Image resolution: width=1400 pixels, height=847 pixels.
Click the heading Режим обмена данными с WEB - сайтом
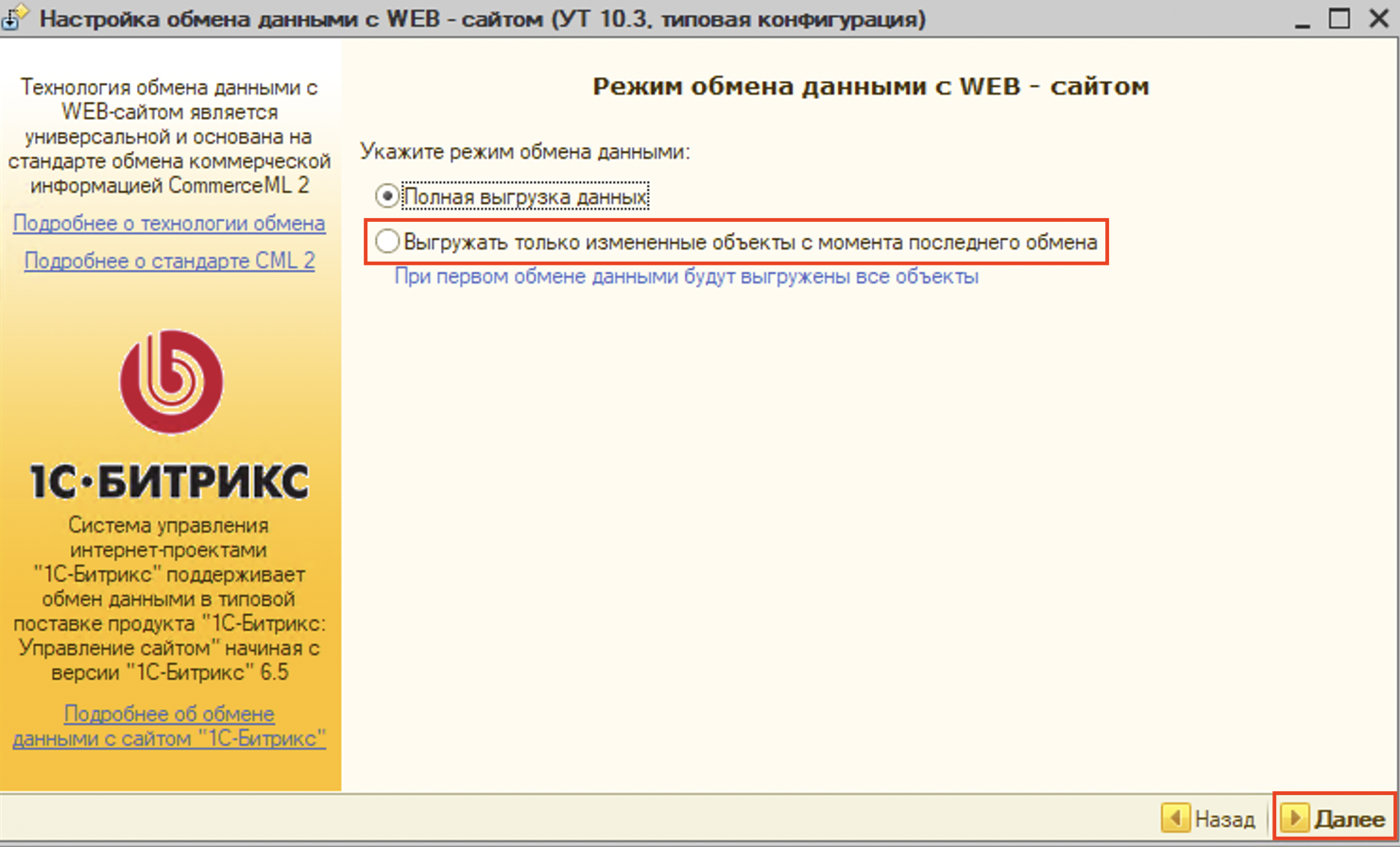pyautogui.click(x=870, y=86)
